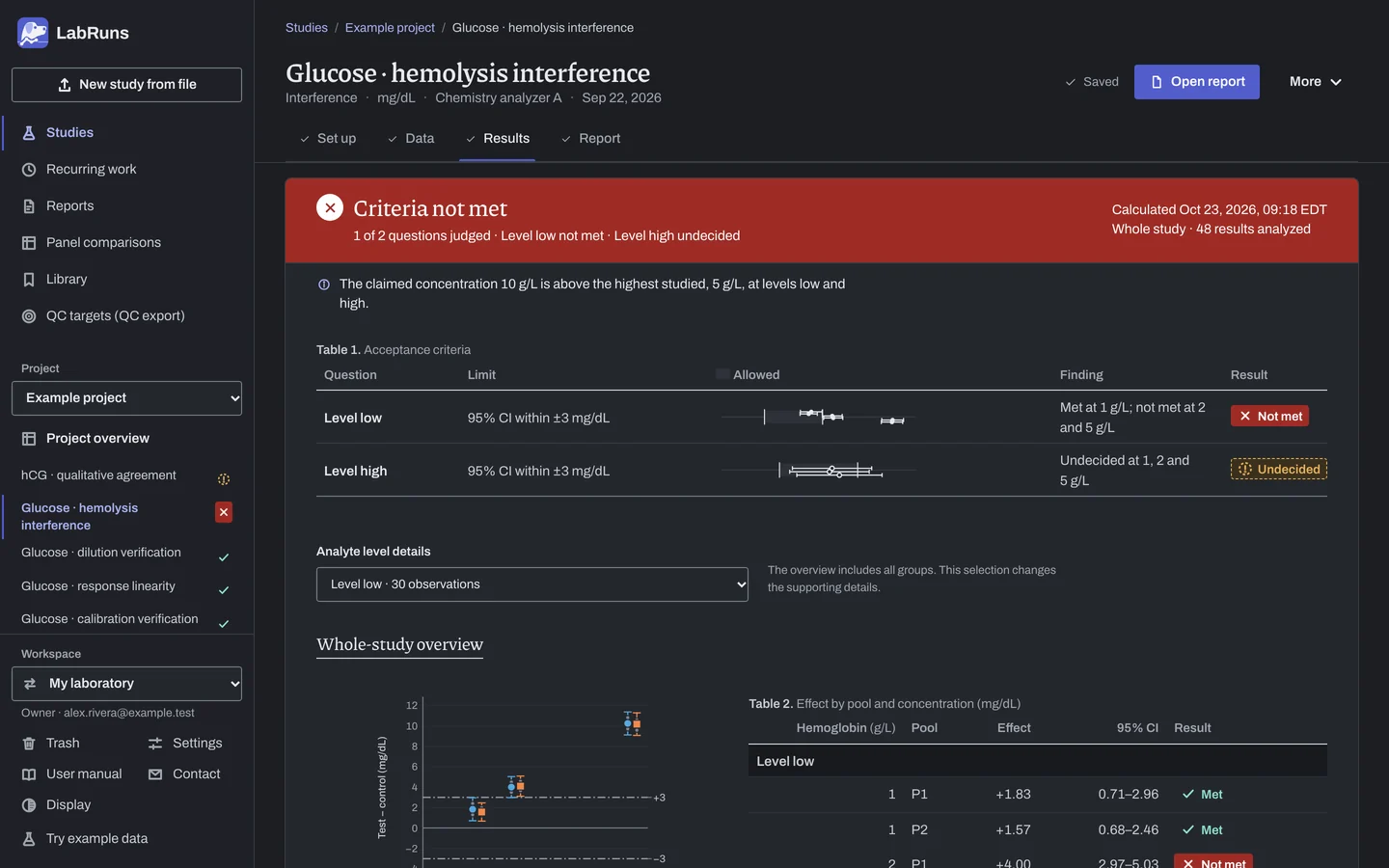Screen dimensions: 1389x868
Task: Click the Library bookmark icon
Action: [x=29, y=280]
